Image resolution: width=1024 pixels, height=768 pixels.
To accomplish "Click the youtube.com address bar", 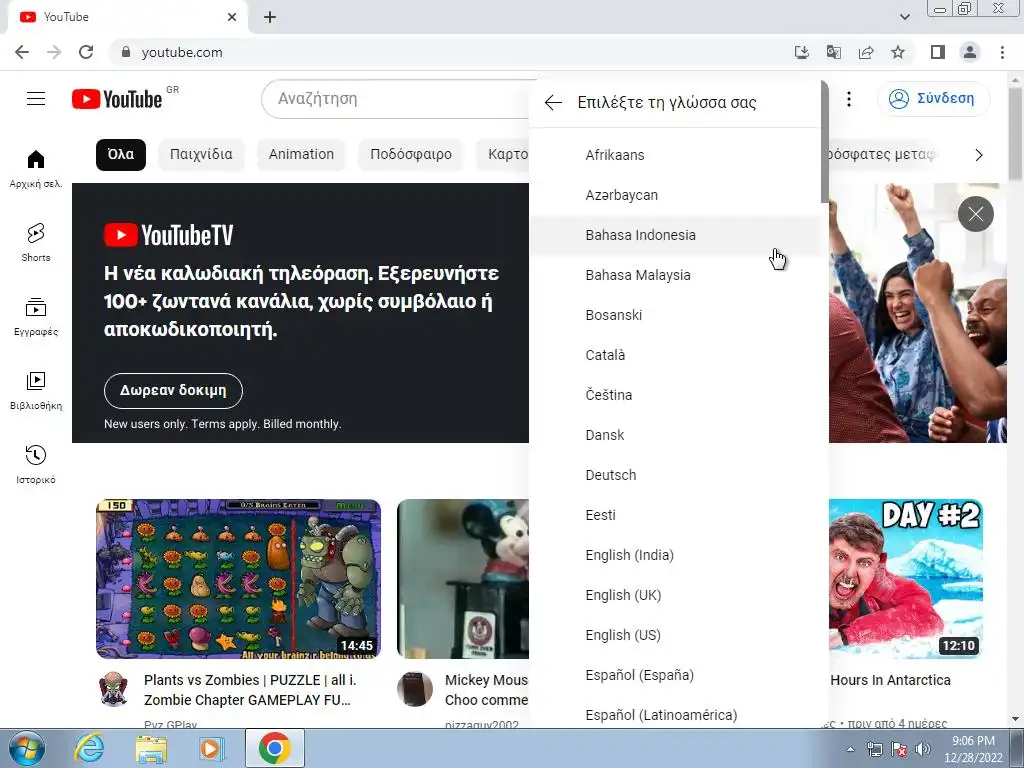I will [451, 52].
